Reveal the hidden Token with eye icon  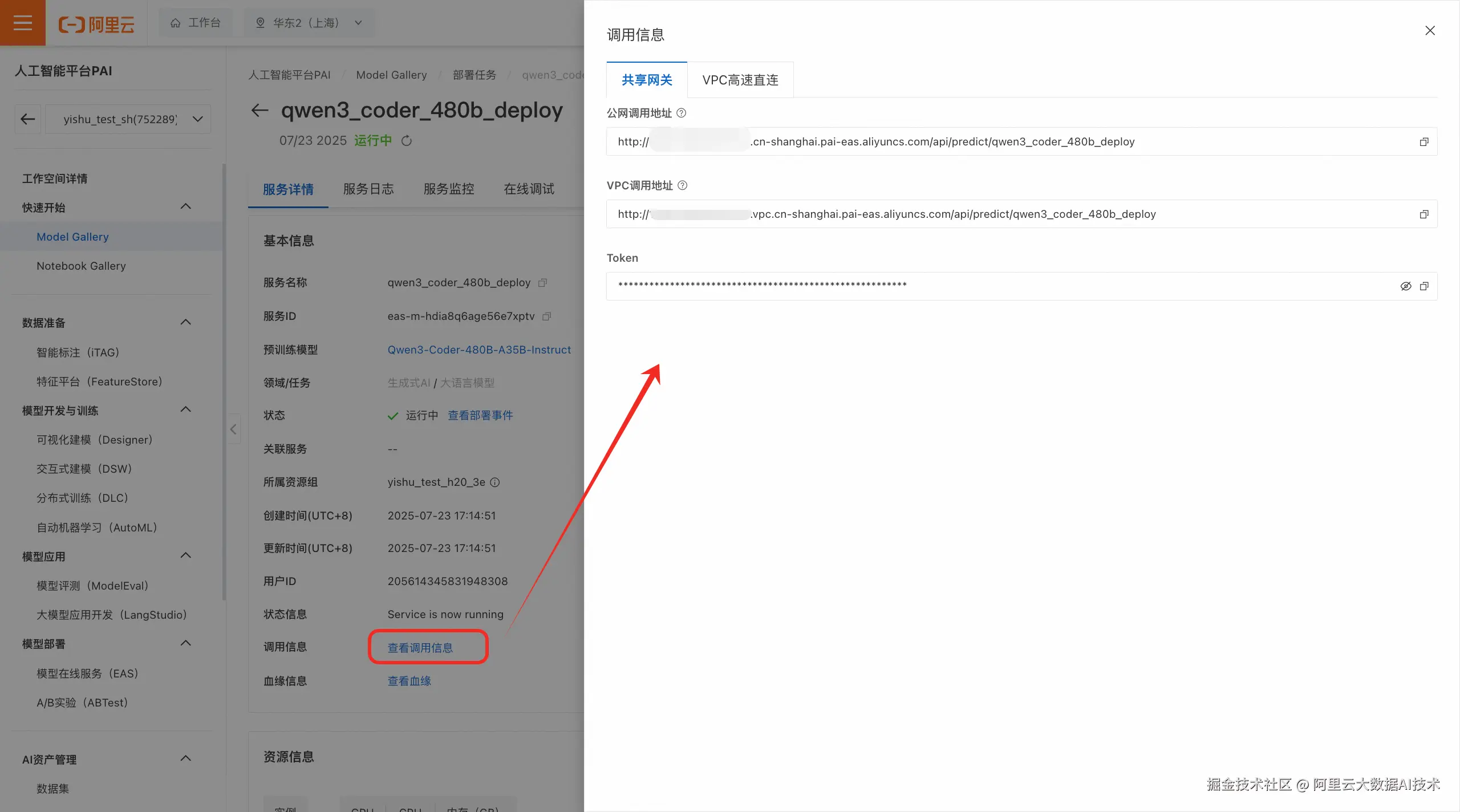[x=1405, y=286]
